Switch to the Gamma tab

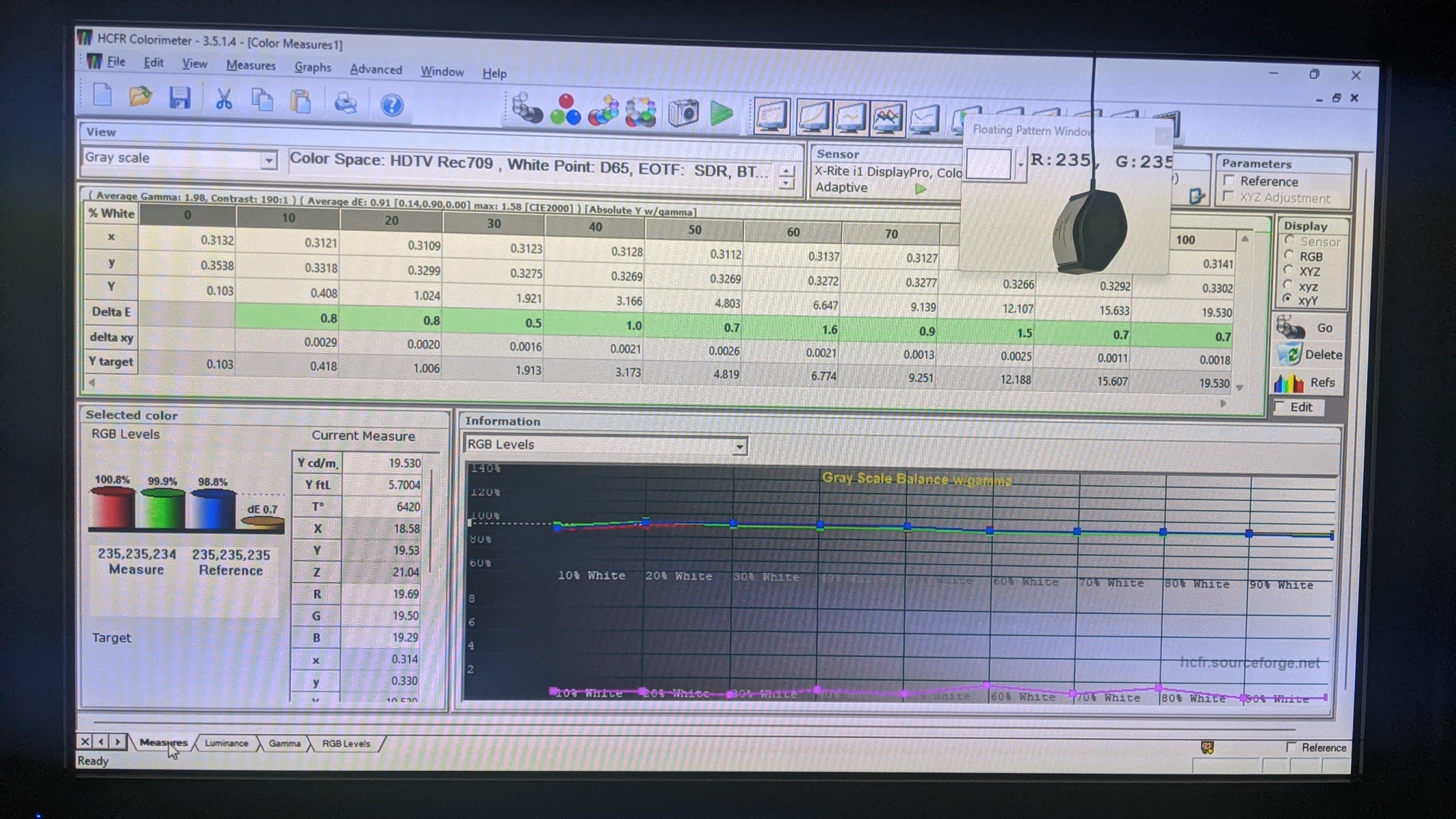click(x=284, y=743)
